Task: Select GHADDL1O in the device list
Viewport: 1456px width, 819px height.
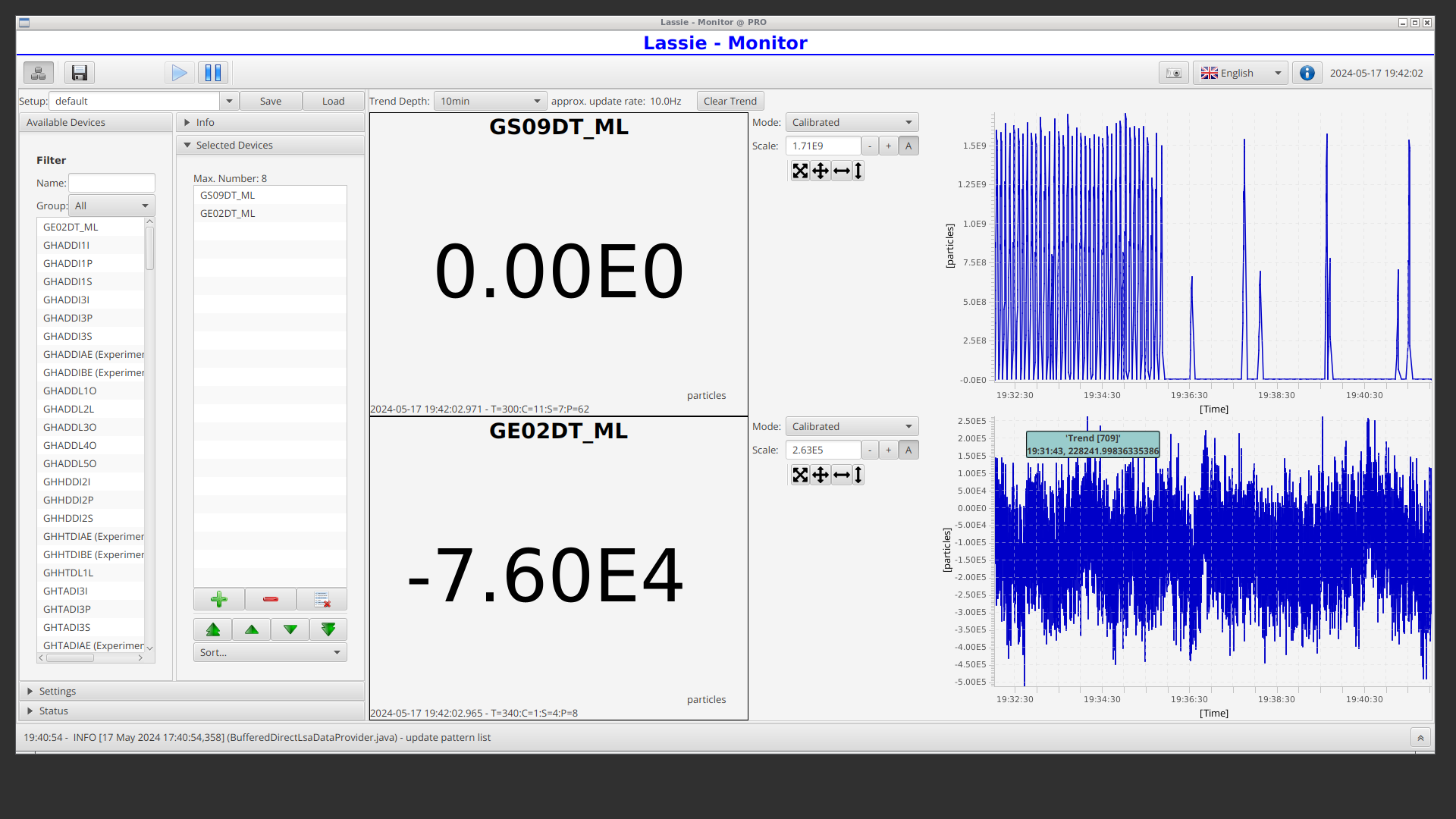Action: [90, 391]
